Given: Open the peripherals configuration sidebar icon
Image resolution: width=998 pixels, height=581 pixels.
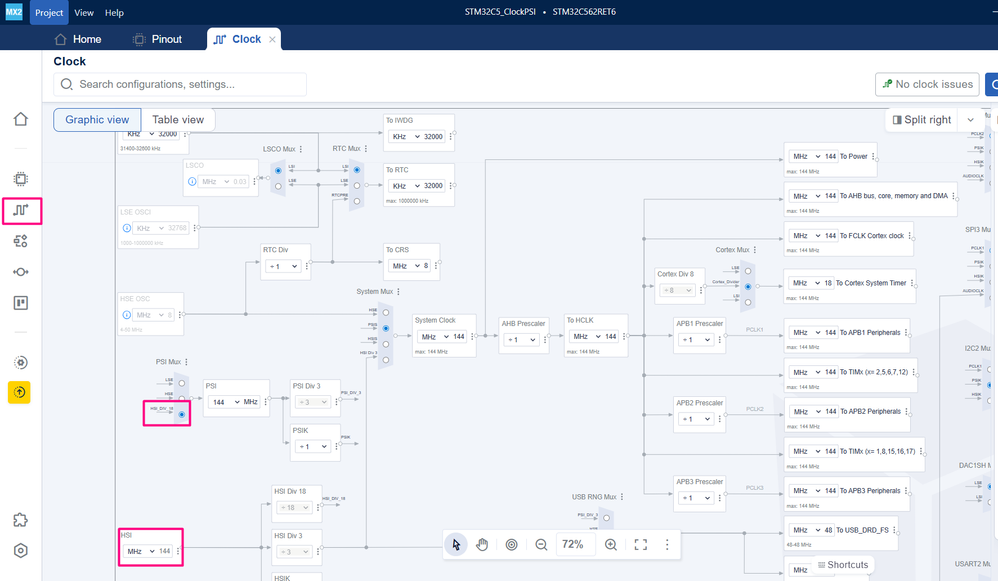Looking at the screenshot, I should click(21, 241).
